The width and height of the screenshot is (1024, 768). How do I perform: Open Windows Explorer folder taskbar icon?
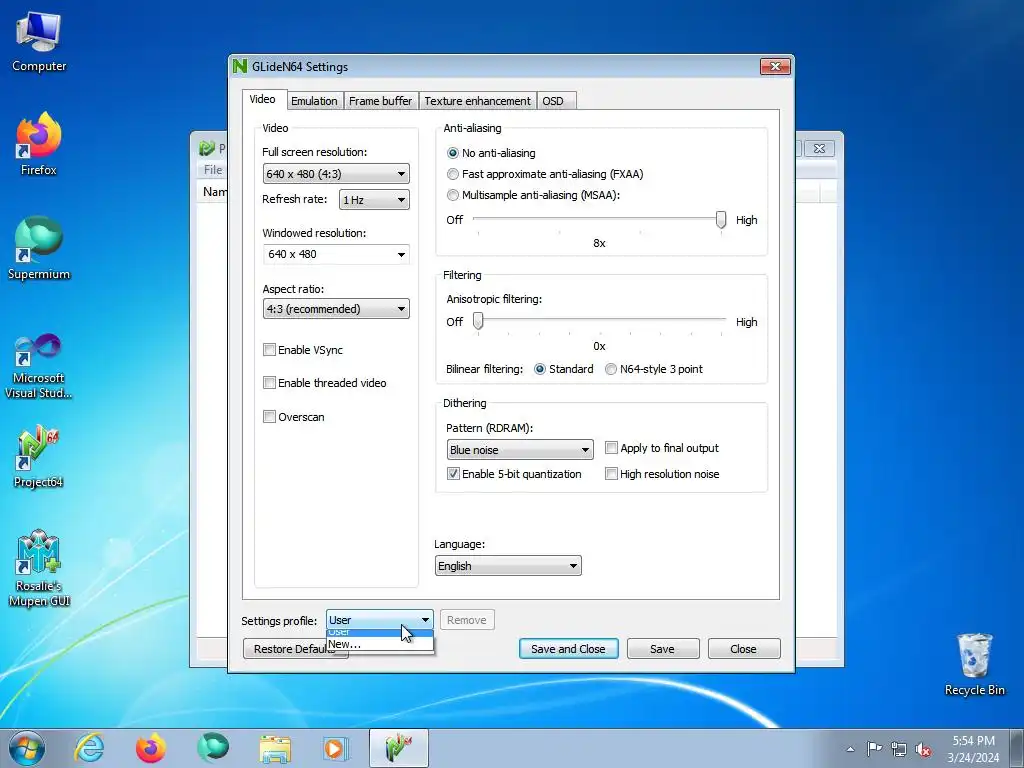275,748
